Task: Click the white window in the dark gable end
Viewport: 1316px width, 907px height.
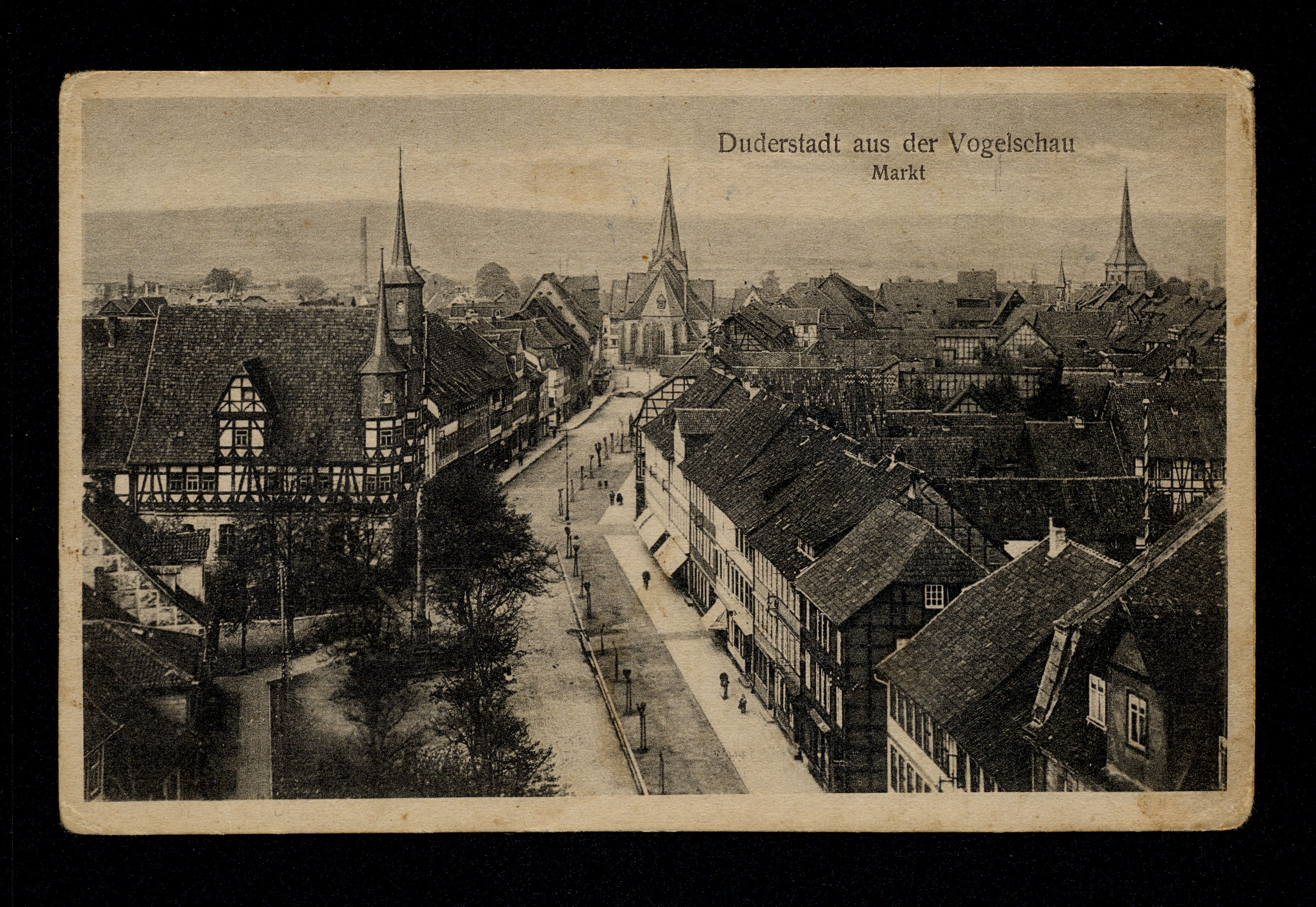Action: 934,596
